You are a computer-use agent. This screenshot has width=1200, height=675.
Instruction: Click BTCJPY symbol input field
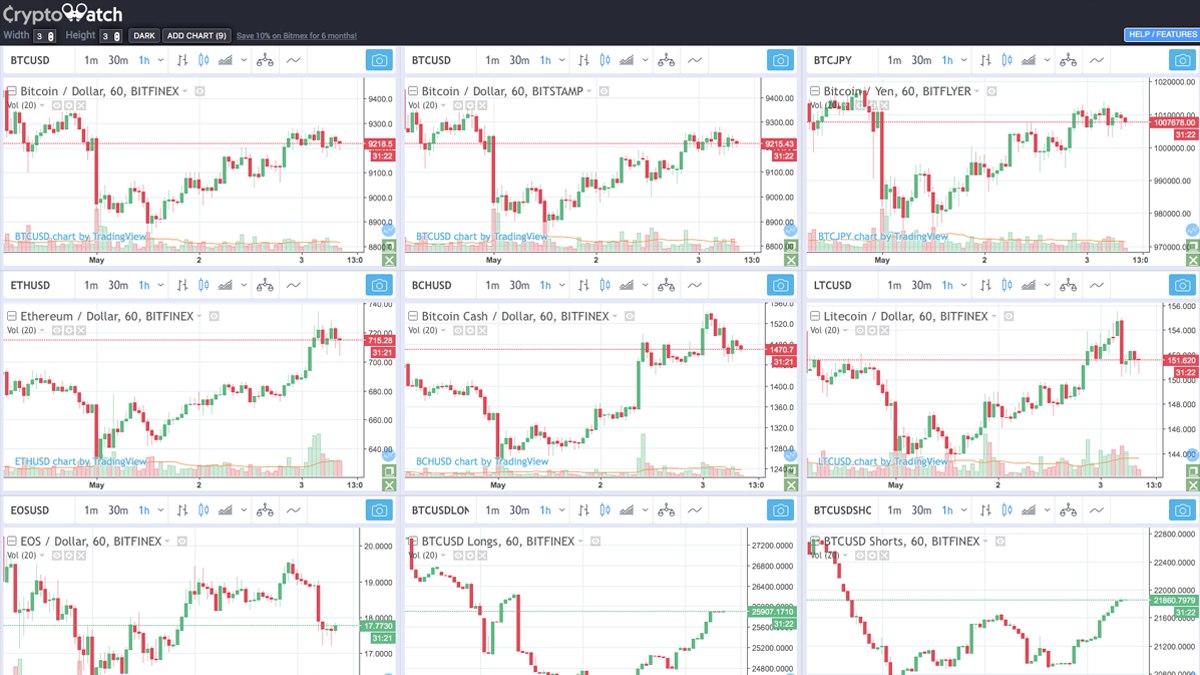tap(842, 61)
